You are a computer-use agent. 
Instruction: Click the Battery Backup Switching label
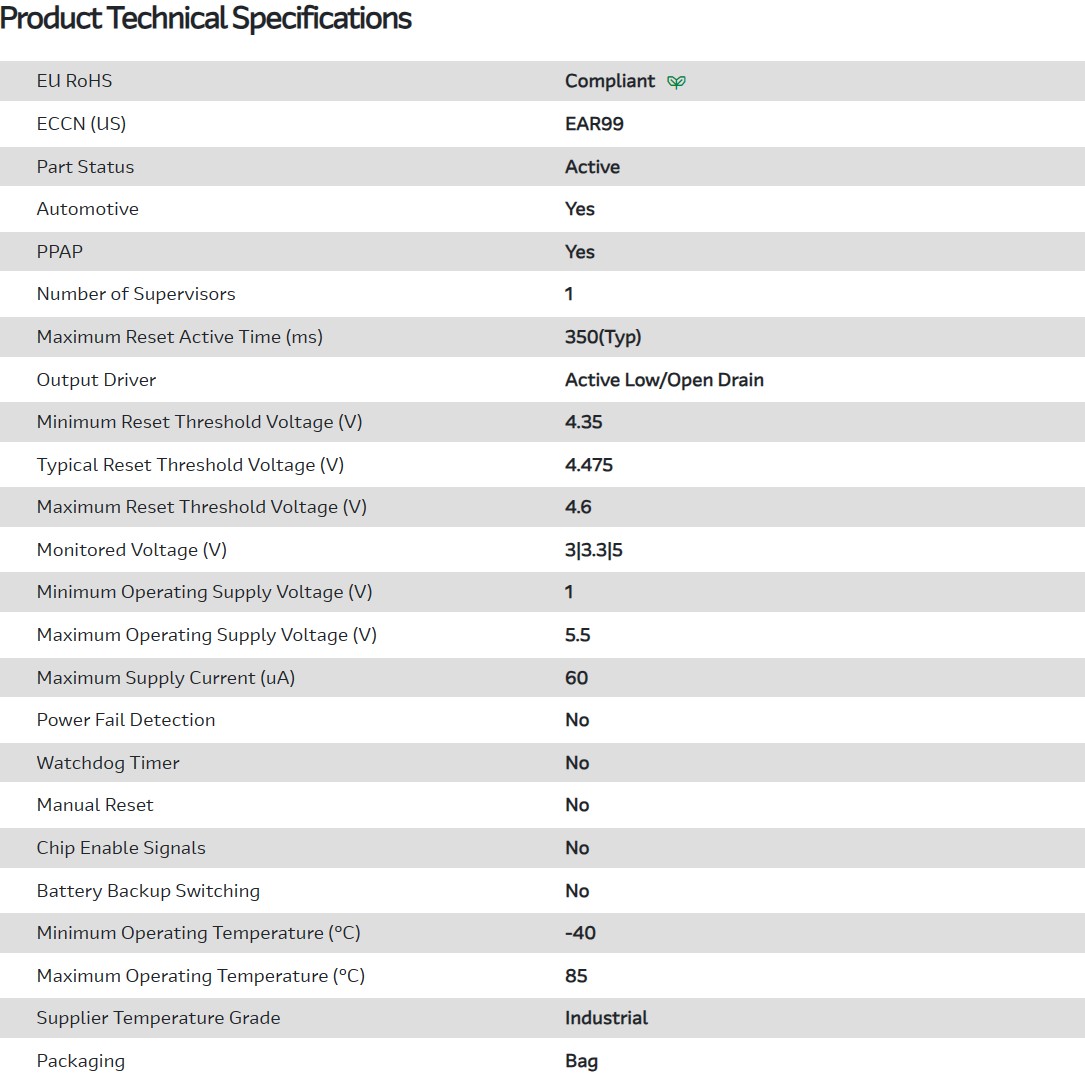[148, 891]
